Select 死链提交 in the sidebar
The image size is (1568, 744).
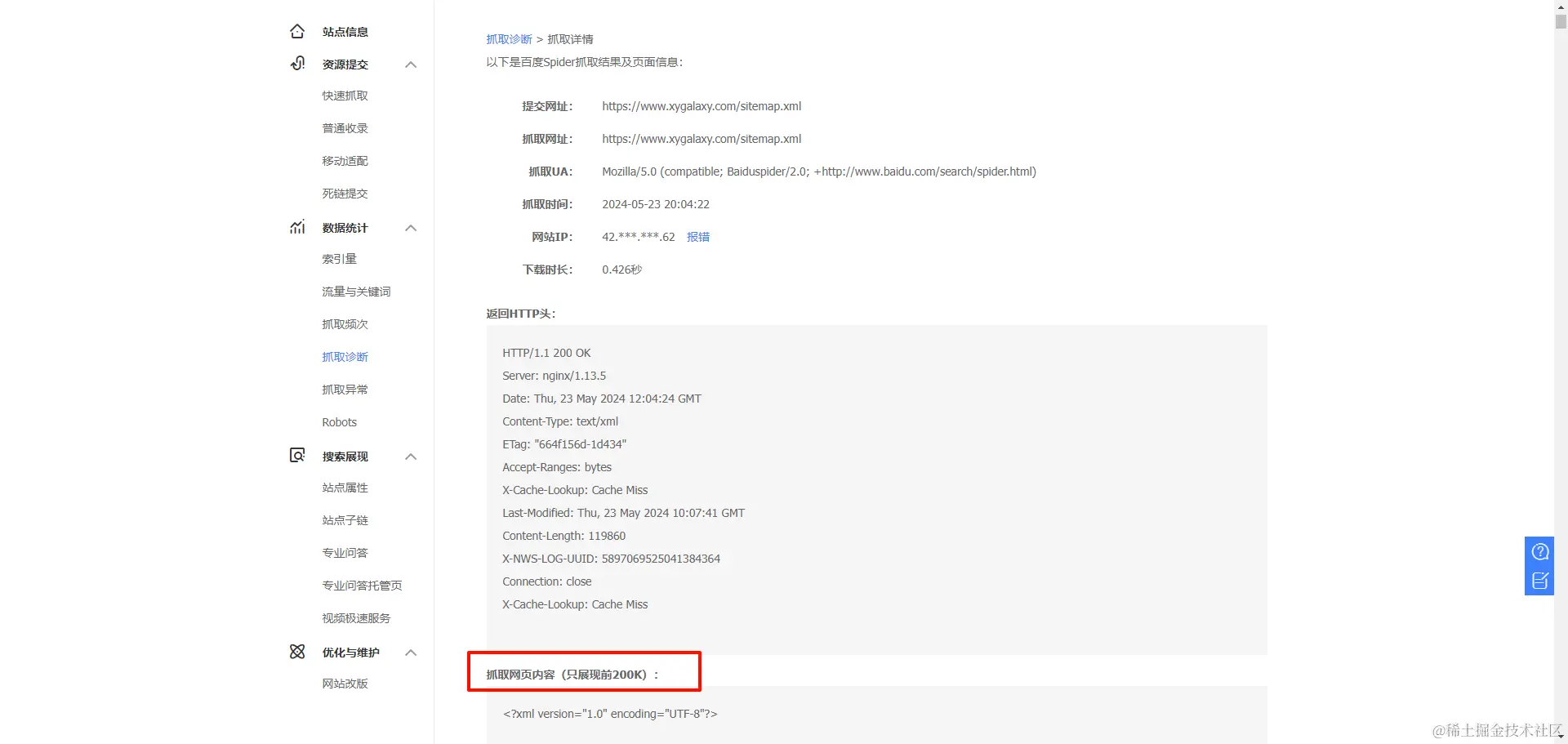click(345, 193)
